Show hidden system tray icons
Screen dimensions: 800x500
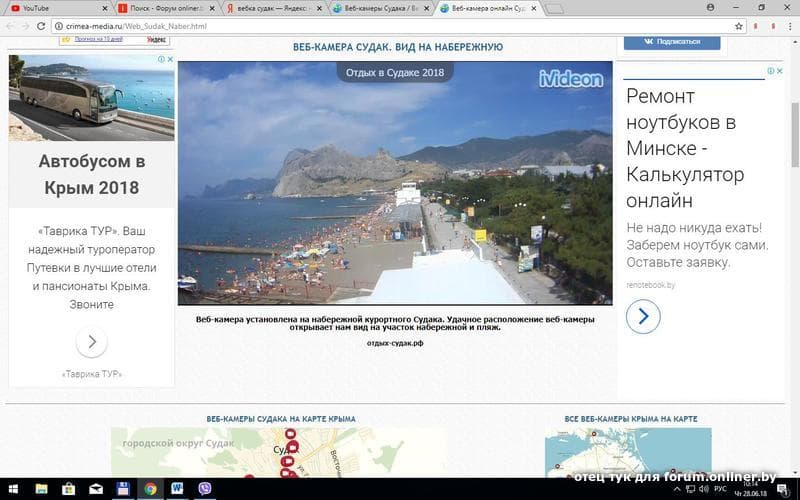pos(677,489)
